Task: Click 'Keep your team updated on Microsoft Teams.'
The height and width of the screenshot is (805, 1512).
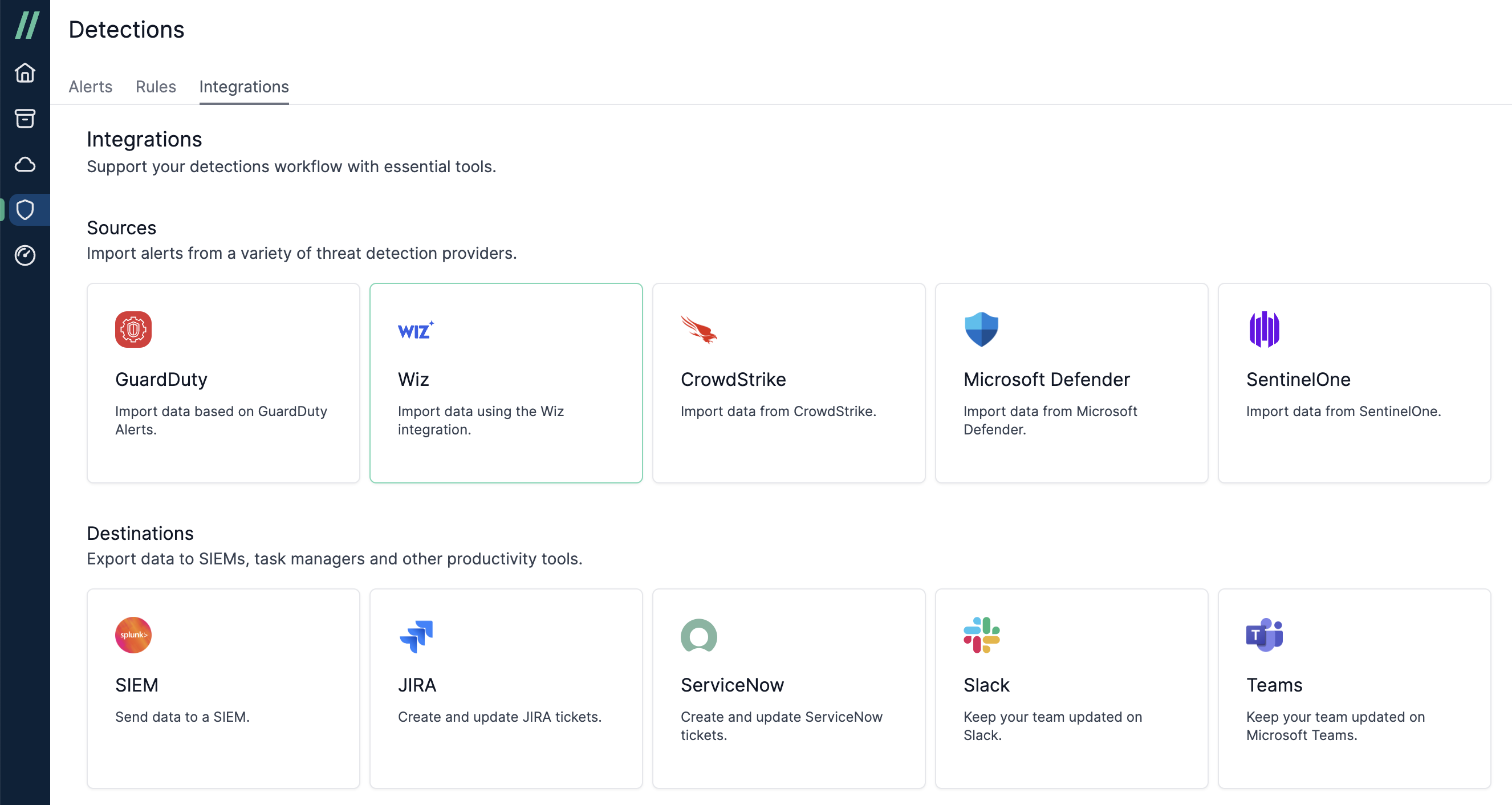Action: pos(1335,726)
